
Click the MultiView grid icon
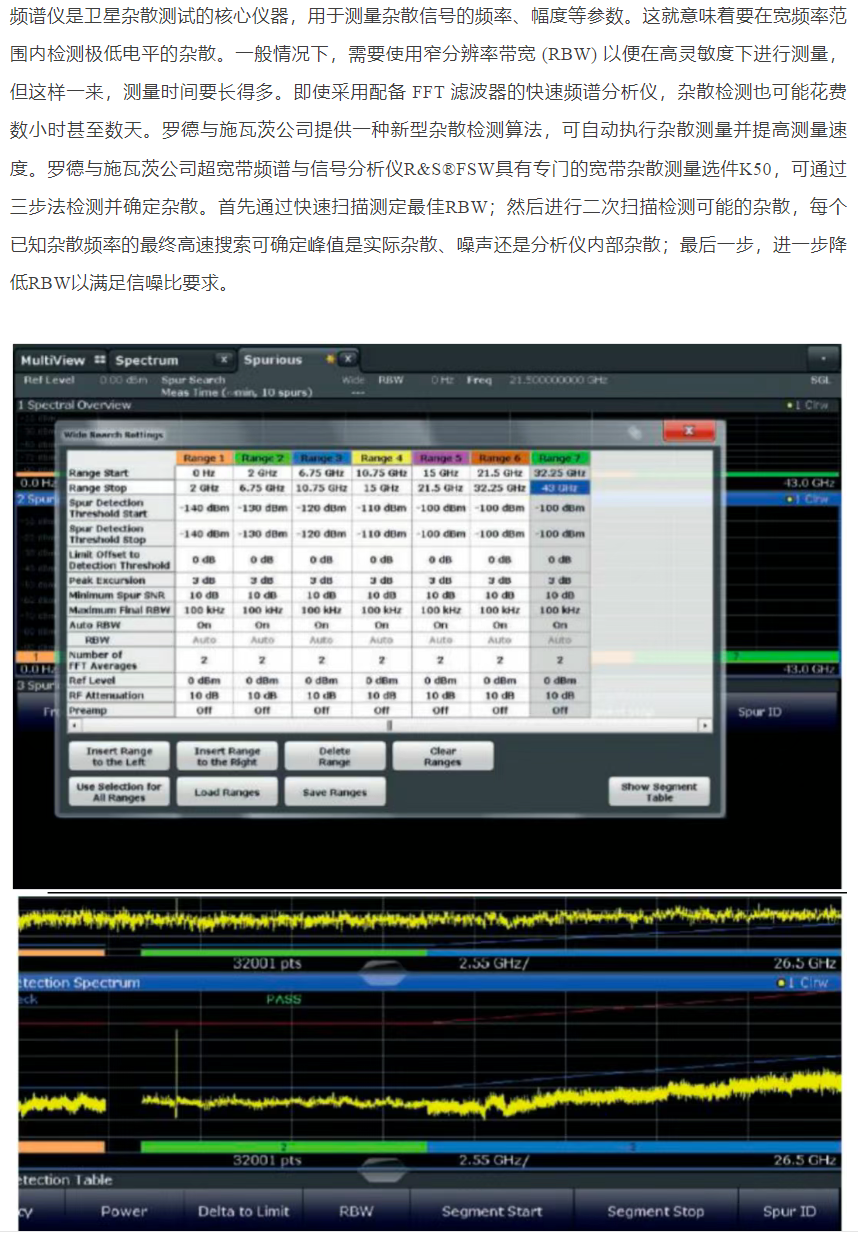(99, 360)
